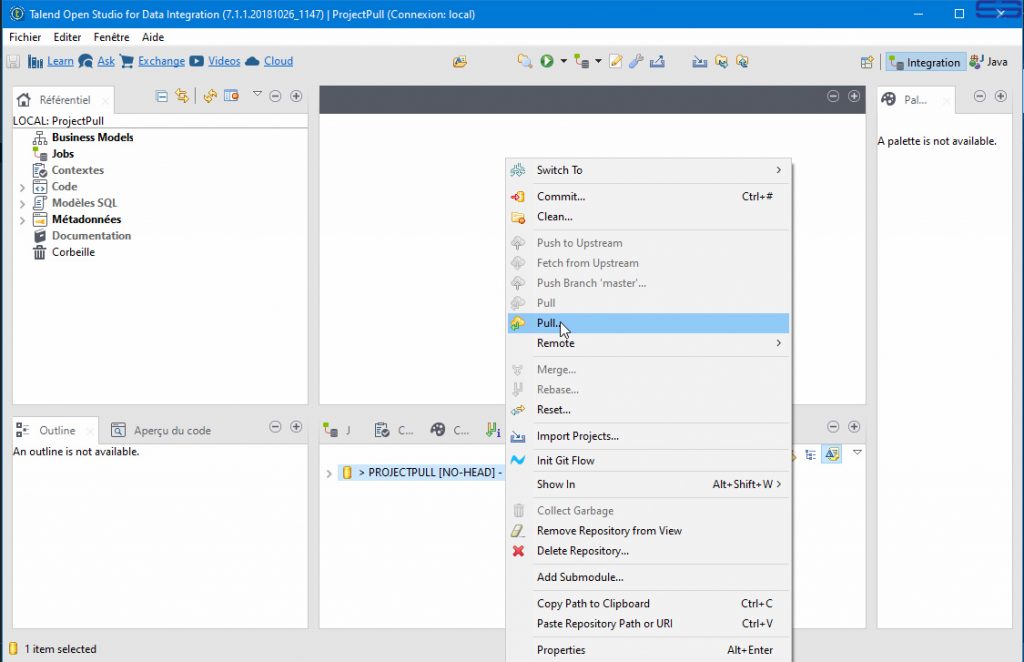The width and height of the screenshot is (1024, 662).
Task: Choose Add Submodule... entry
Action: tap(648, 577)
